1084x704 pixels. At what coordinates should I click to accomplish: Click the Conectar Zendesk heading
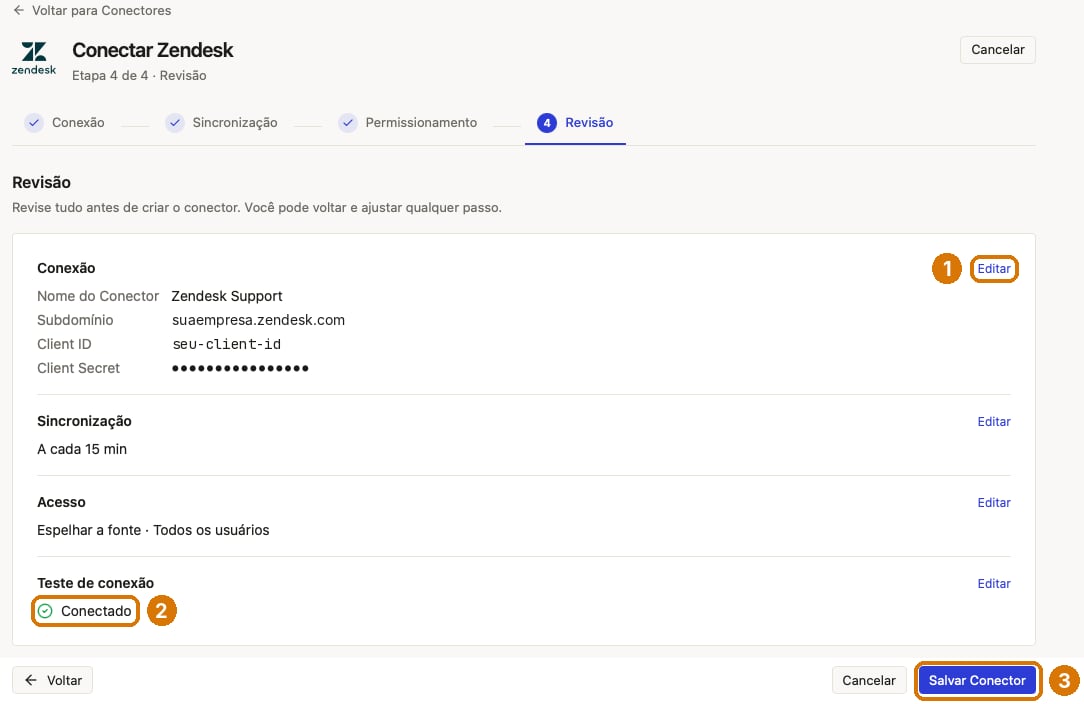coord(153,50)
